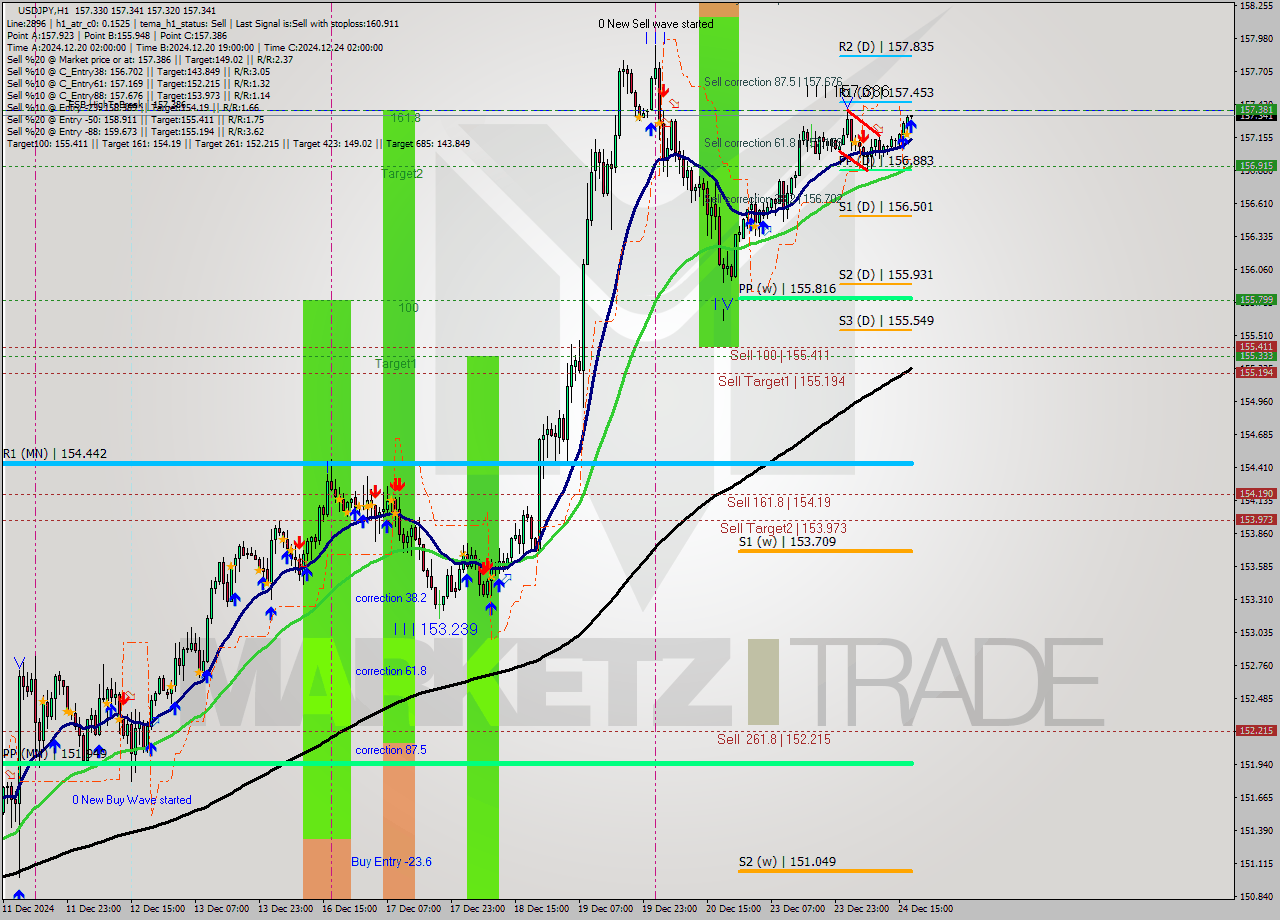Click the 'Sell %20 @ Entry -50: 158.911' line
1280x920 pixels.
pyautogui.click(x=135, y=120)
